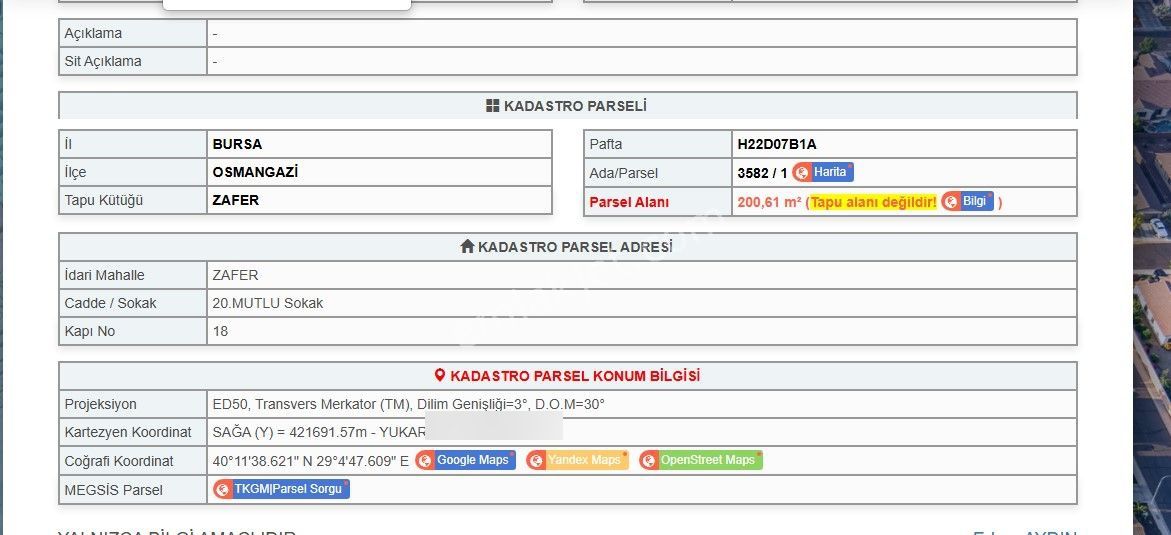Select the ZAFER value in Tapu Kütüğü row
1171x535 pixels.
pos(236,200)
